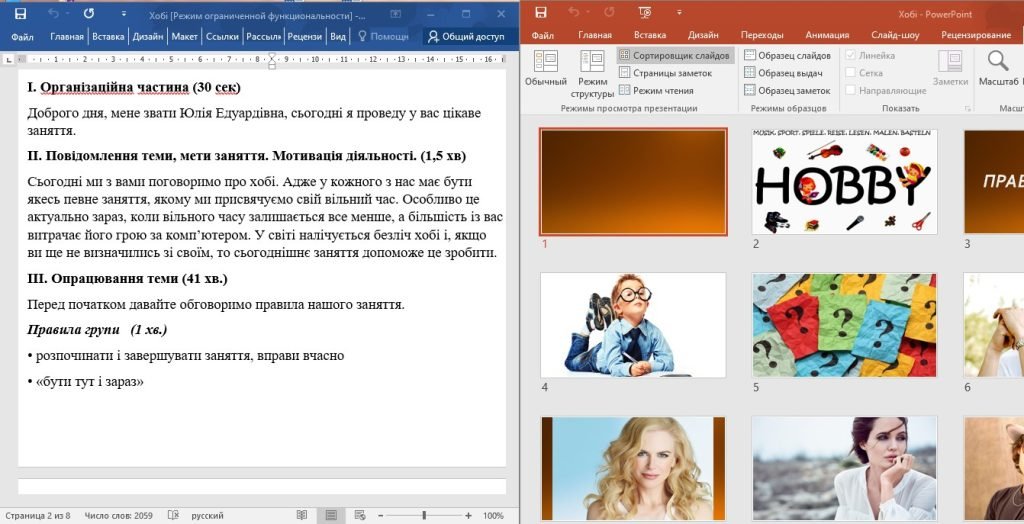Click Общий доступ share button in Word
The height and width of the screenshot is (524, 1024).
pos(466,37)
